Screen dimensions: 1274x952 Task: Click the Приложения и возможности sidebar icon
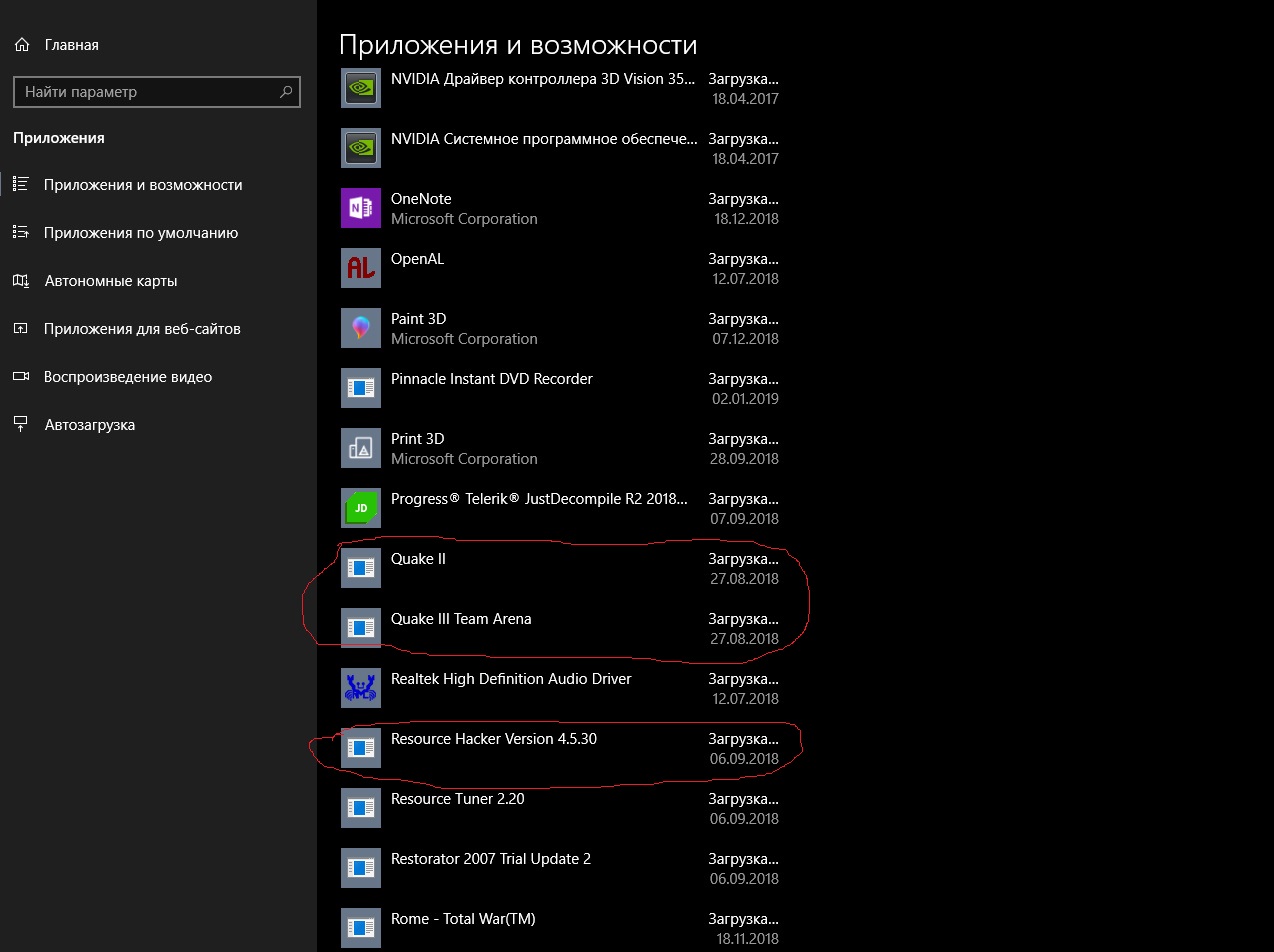coord(21,185)
